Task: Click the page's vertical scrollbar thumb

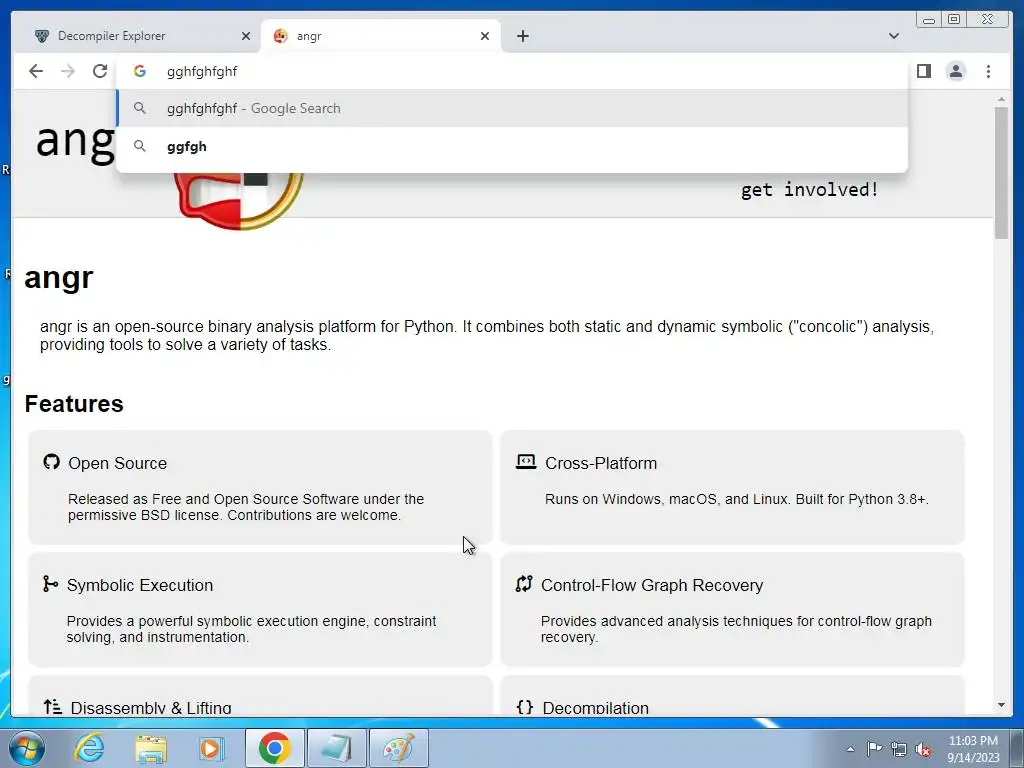Action: [1001, 172]
